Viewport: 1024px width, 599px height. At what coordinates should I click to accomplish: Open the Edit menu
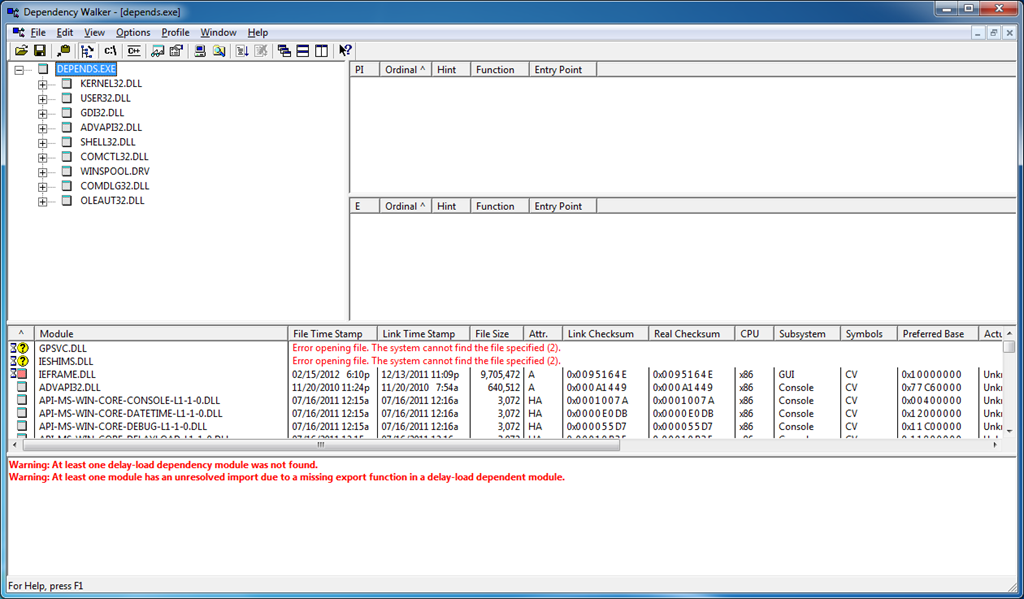65,33
